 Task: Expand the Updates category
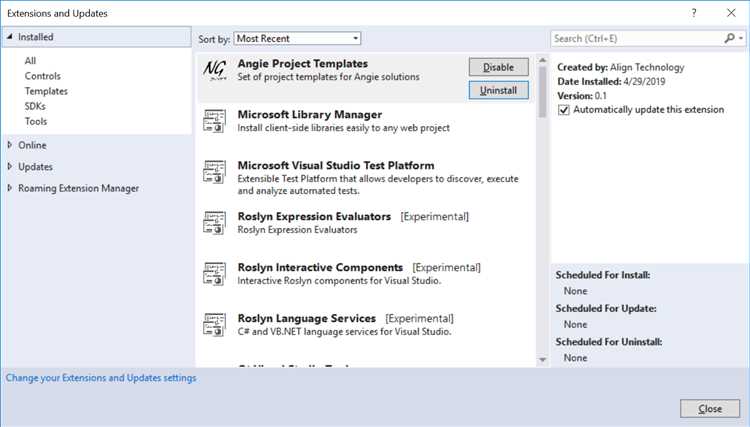[10, 166]
